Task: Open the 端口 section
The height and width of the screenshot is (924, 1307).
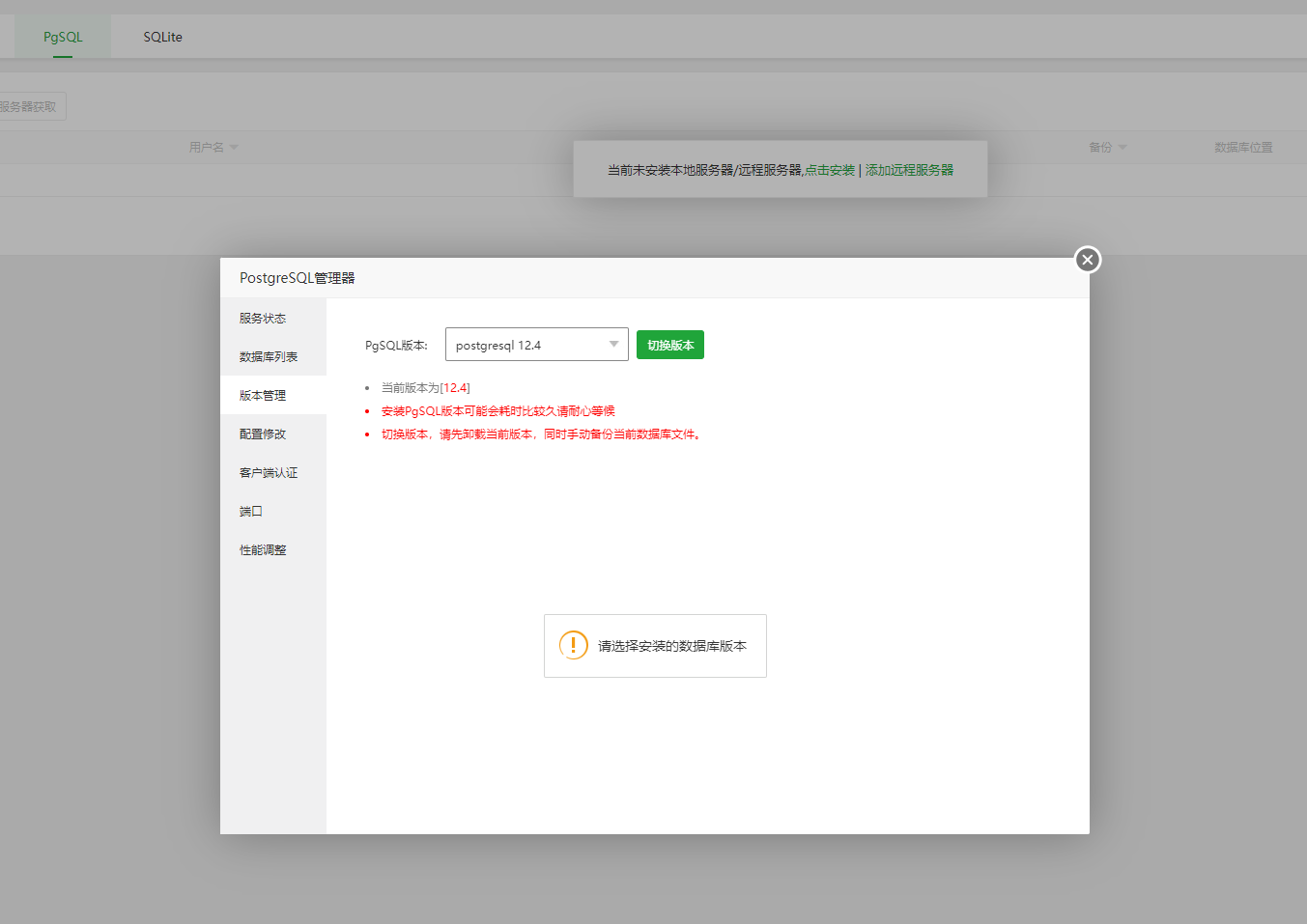Action: click(x=273, y=511)
